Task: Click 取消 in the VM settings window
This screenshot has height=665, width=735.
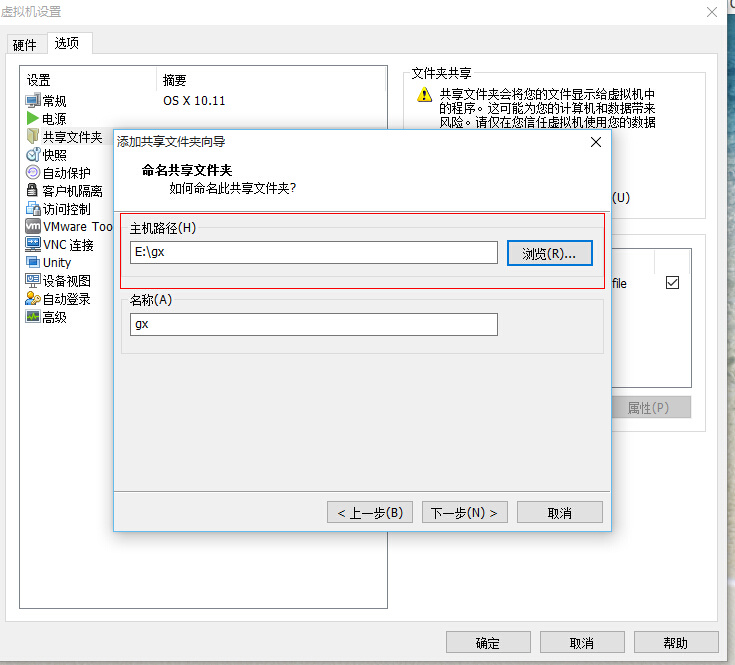Action: 582,643
